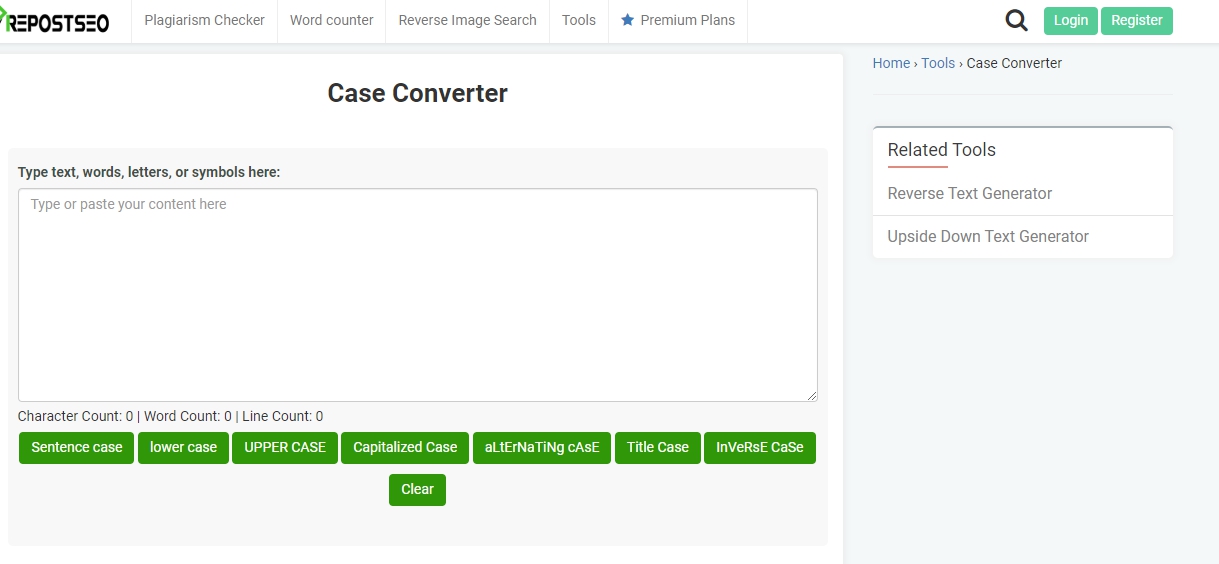Apply UPPER CASE conversion
The width and height of the screenshot is (1219, 564).
(285, 447)
